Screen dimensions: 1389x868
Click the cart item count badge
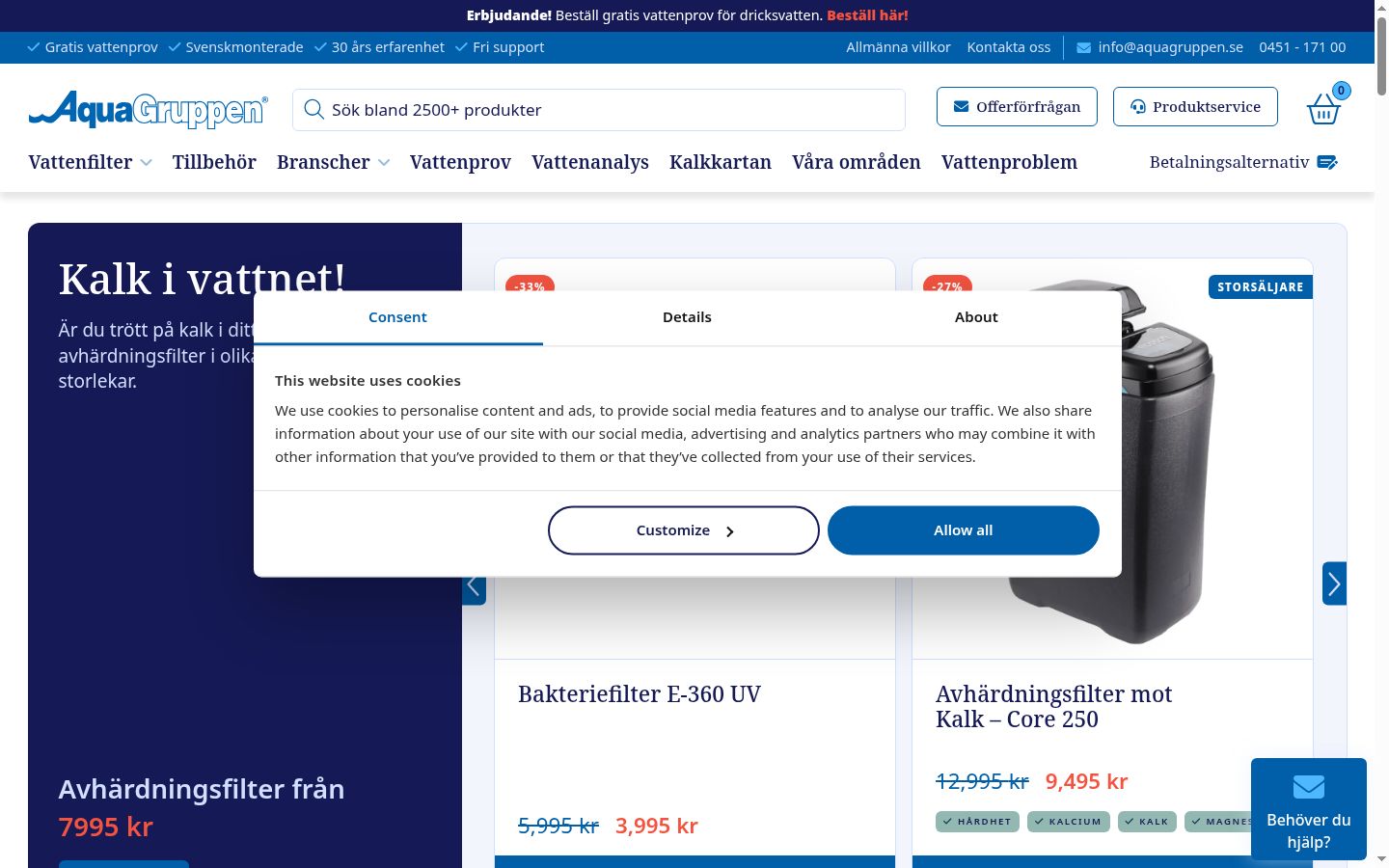click(x=1341, y=91)
